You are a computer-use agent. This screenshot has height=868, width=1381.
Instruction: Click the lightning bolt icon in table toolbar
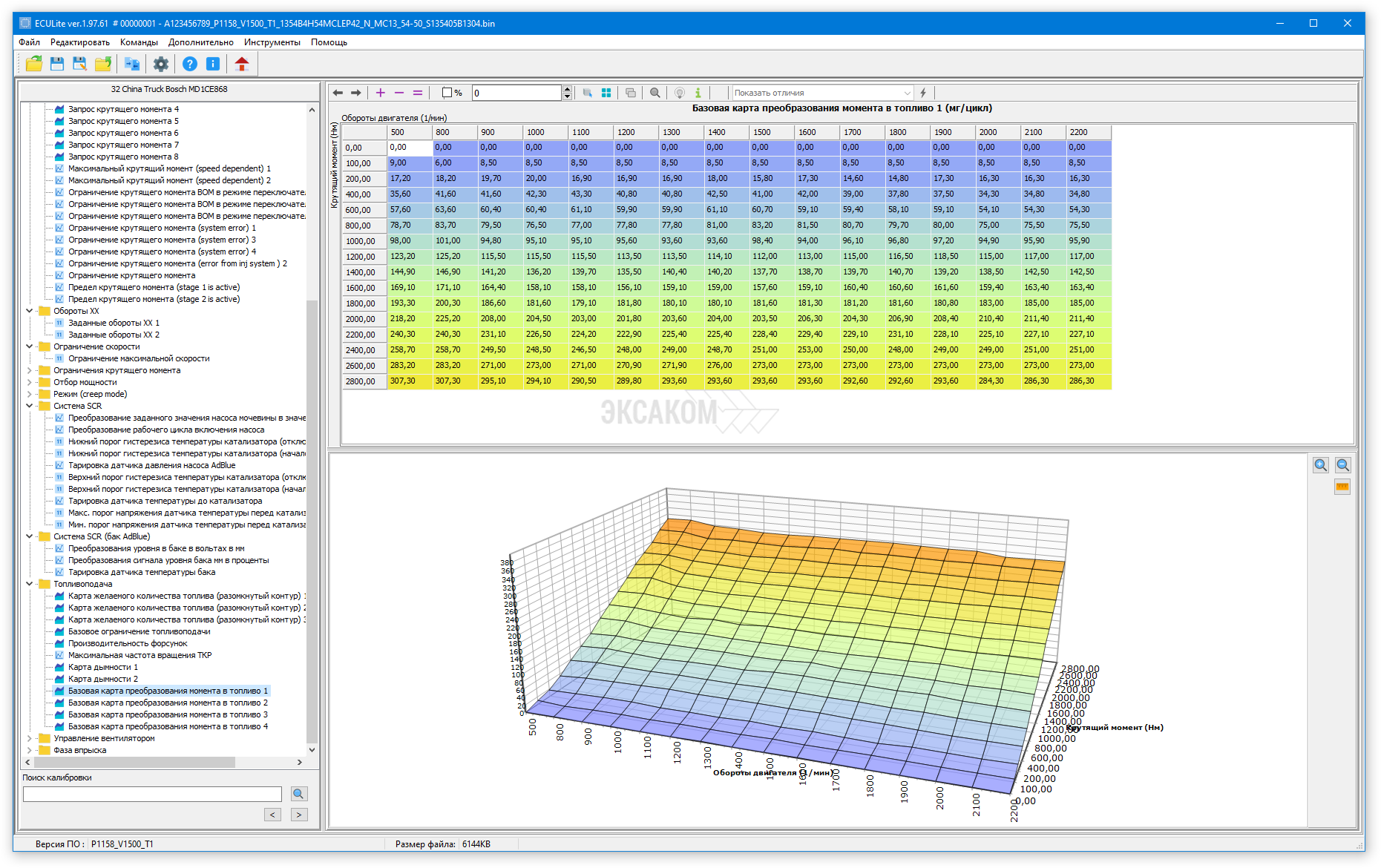[x=923, y=93]
